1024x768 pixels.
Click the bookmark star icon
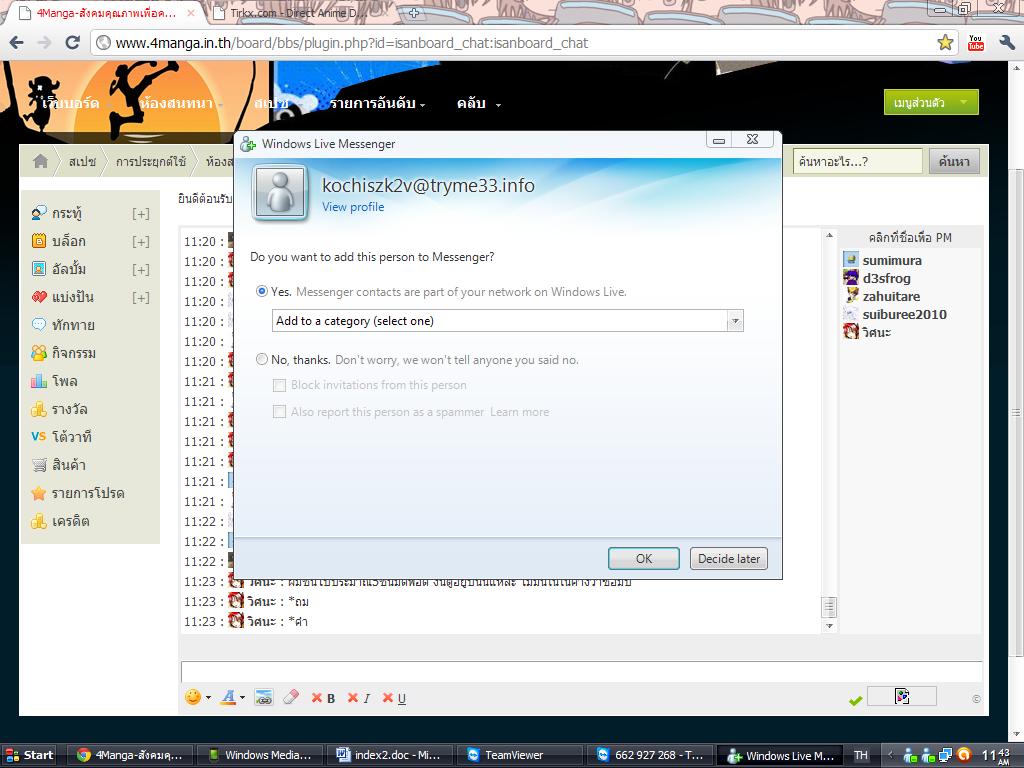click(x=945, y=43)
